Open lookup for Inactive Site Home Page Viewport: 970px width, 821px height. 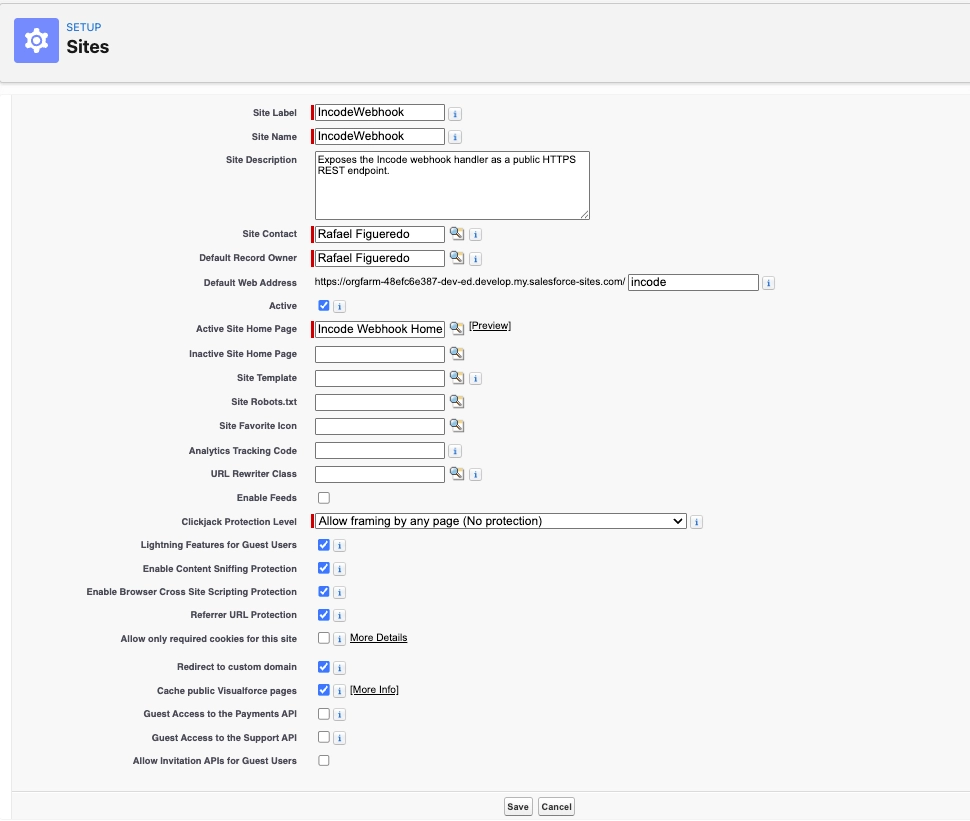pos(457,353)
